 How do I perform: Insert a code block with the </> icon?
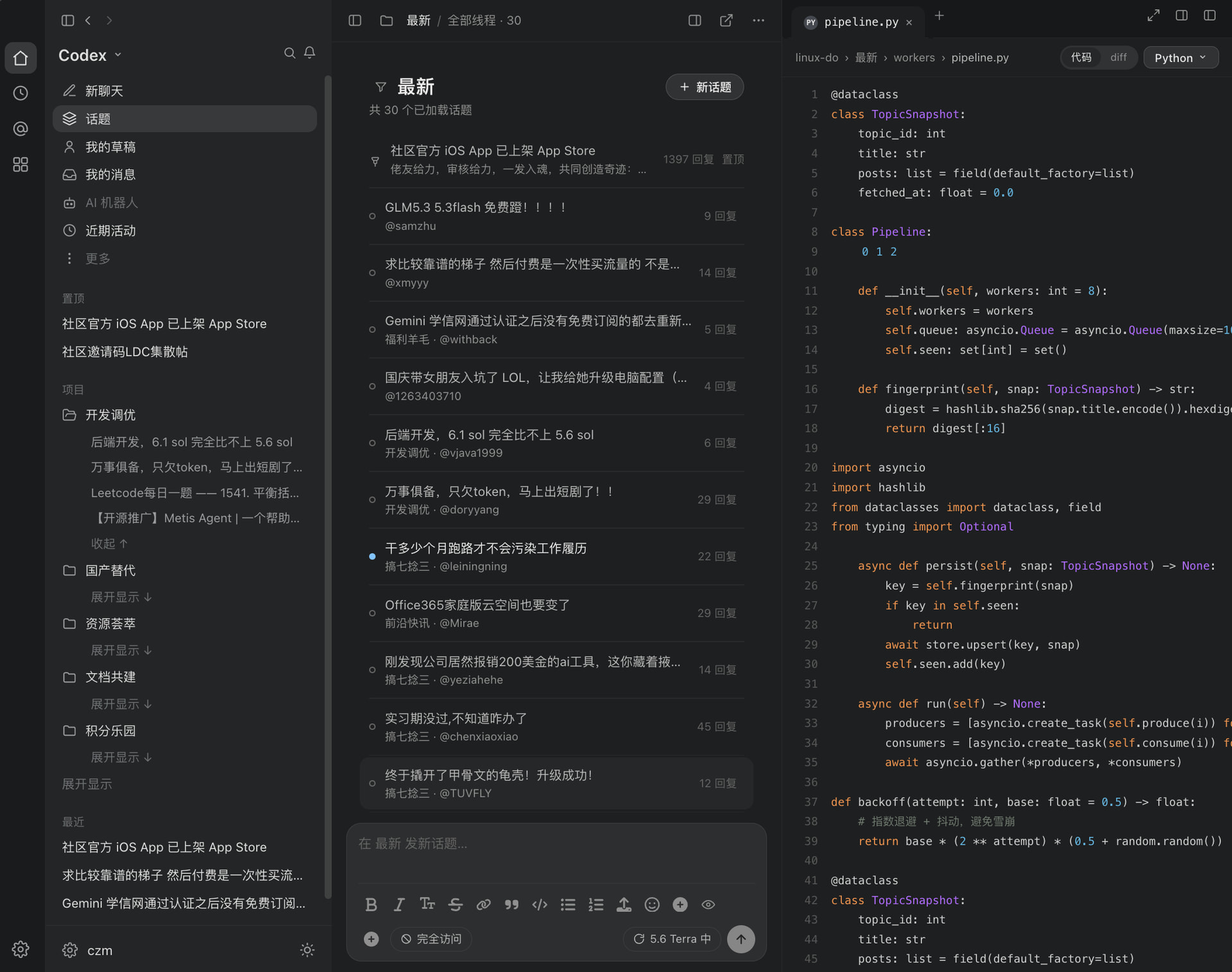[540, 905]
